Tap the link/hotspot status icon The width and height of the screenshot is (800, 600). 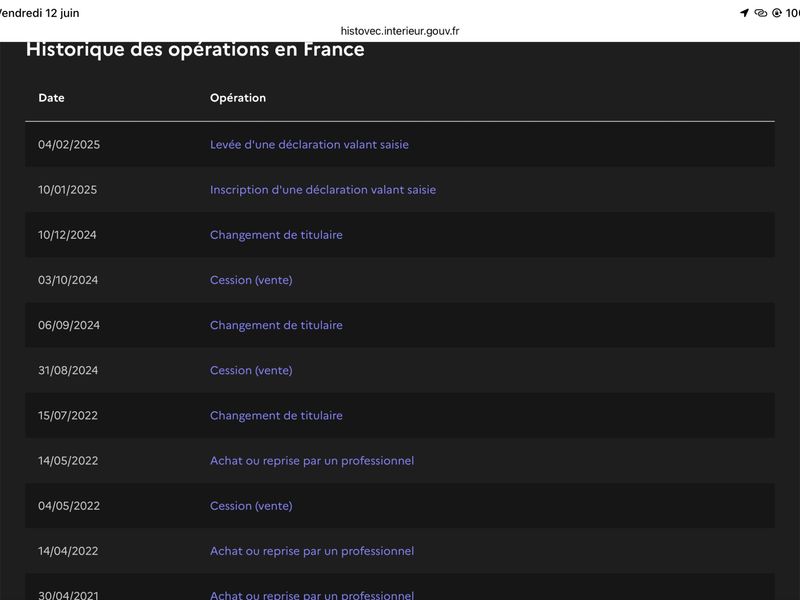761,13
